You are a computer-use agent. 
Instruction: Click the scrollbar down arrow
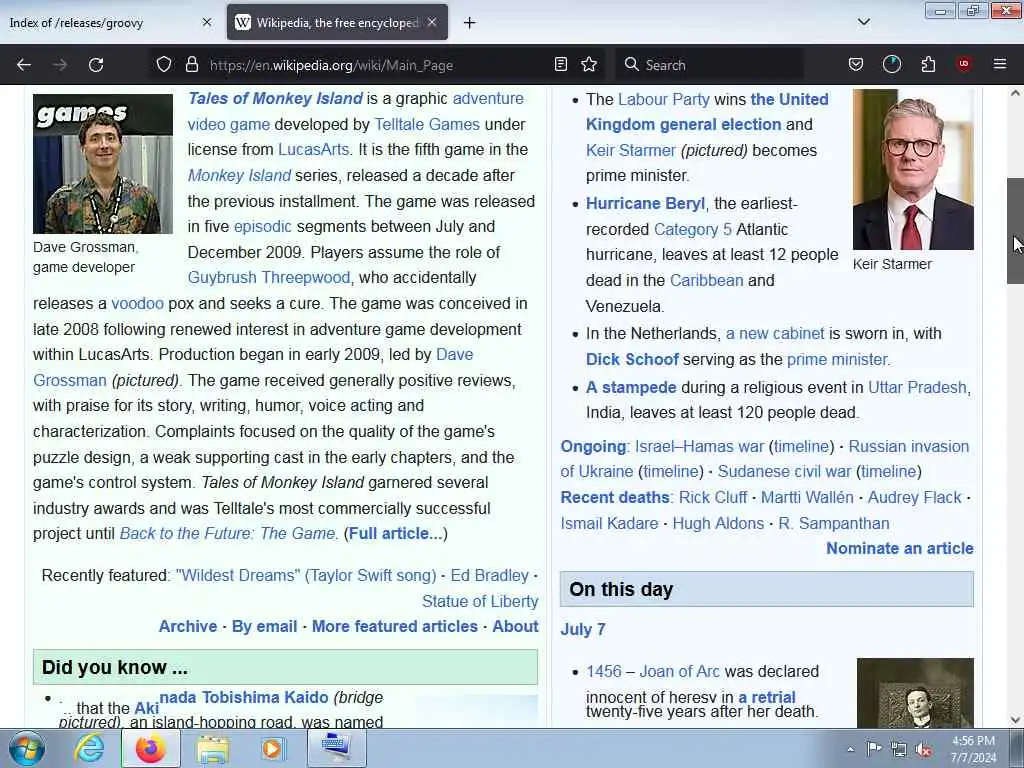click(1015, 720)
